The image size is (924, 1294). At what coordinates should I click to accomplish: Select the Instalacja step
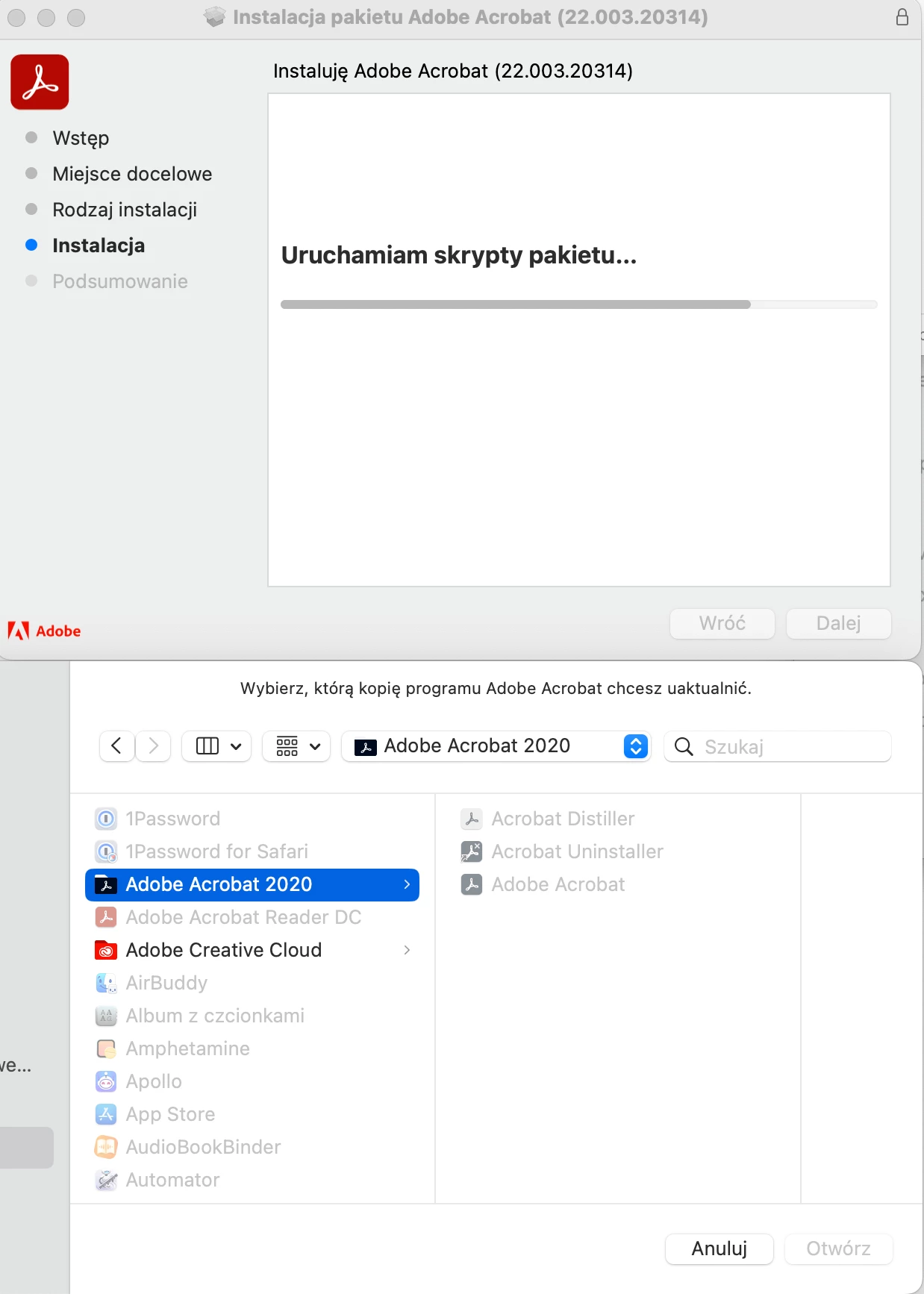pos(99,246)
